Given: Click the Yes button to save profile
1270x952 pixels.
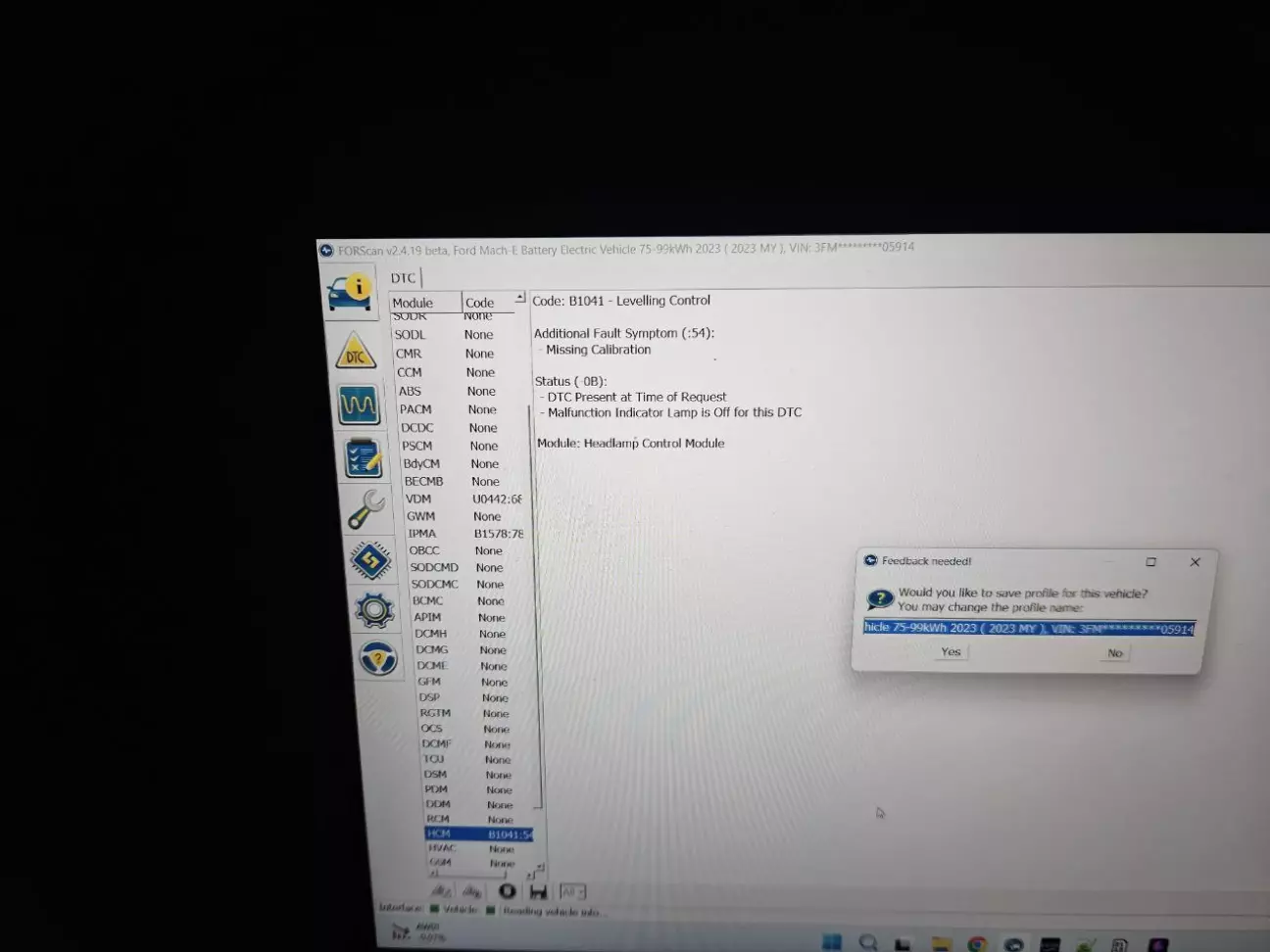Looking at the screenshot, I should [951, 652].
